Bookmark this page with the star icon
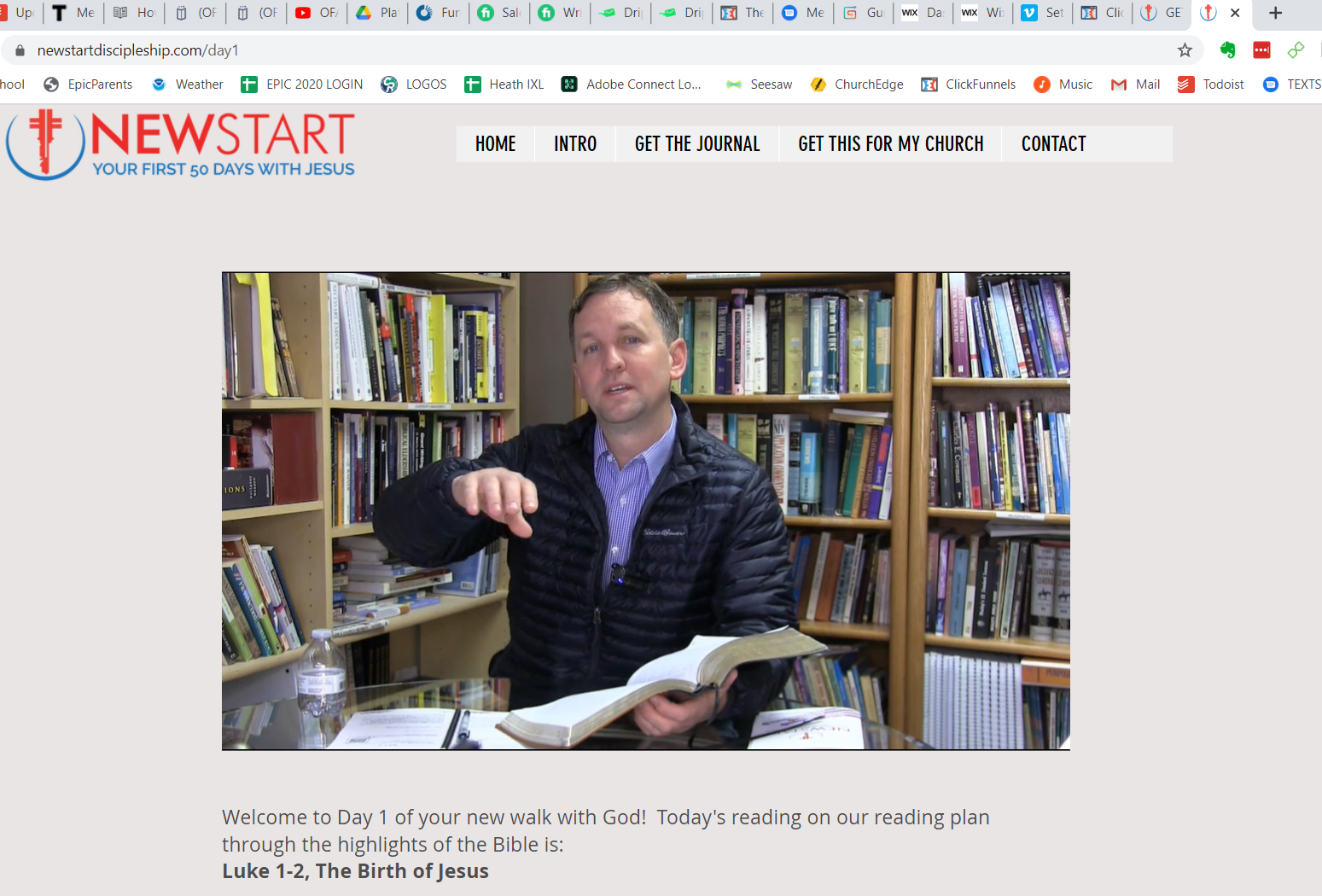 pyautogui.click(x=1185, y=50)
